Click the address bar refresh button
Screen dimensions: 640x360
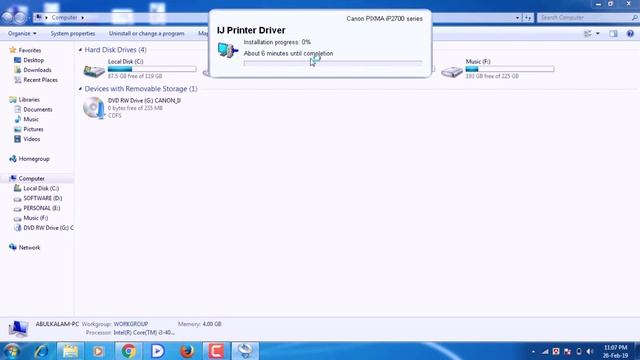tap(528, 18)
